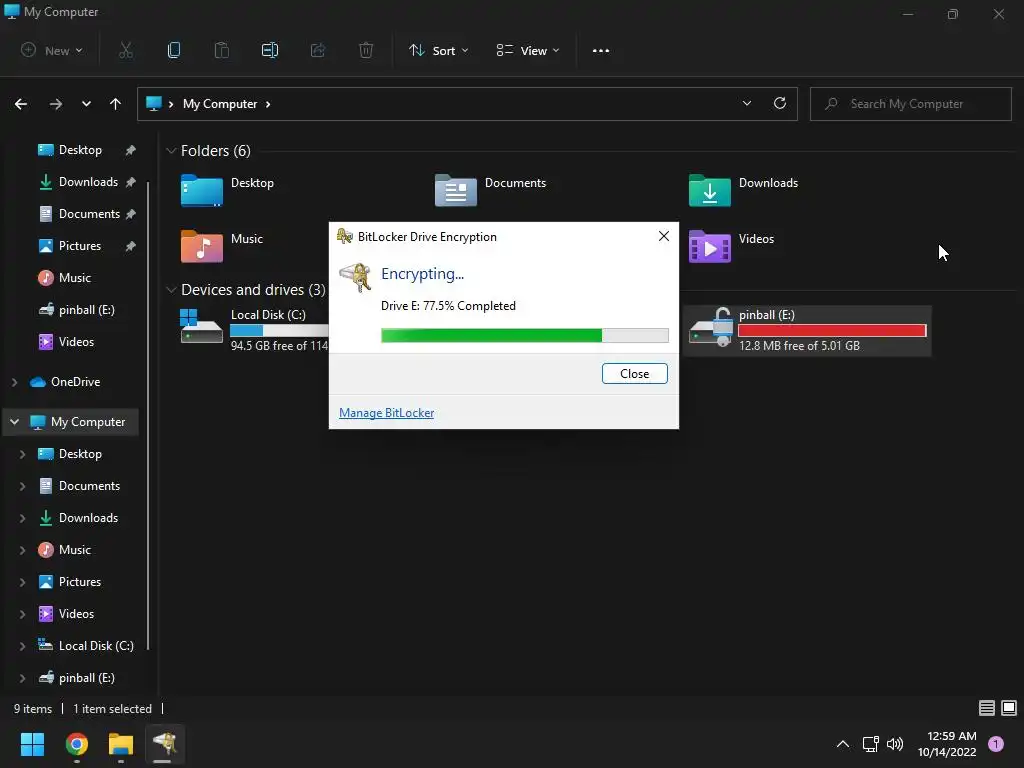Go back with the left arrow
Viewport: 1024px width, 768px height.
(21, 104)
